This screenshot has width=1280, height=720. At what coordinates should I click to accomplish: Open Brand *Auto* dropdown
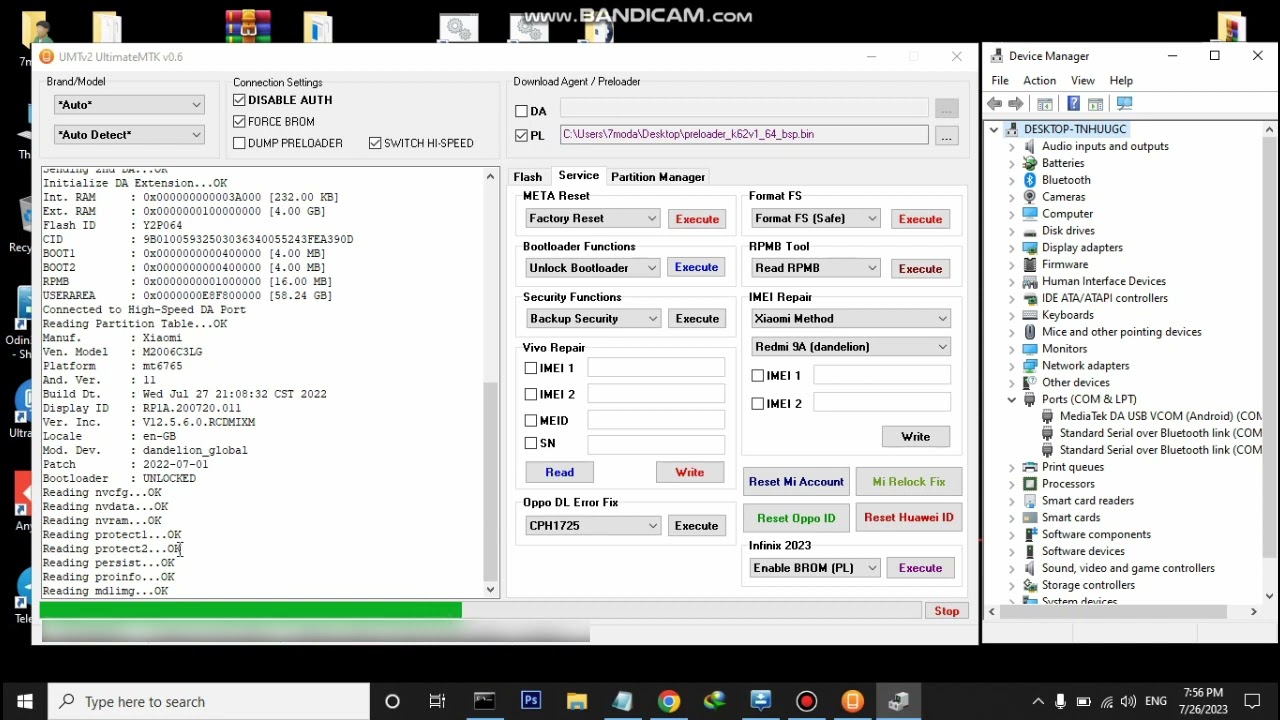pyautogui.click(x=129, y=104)
